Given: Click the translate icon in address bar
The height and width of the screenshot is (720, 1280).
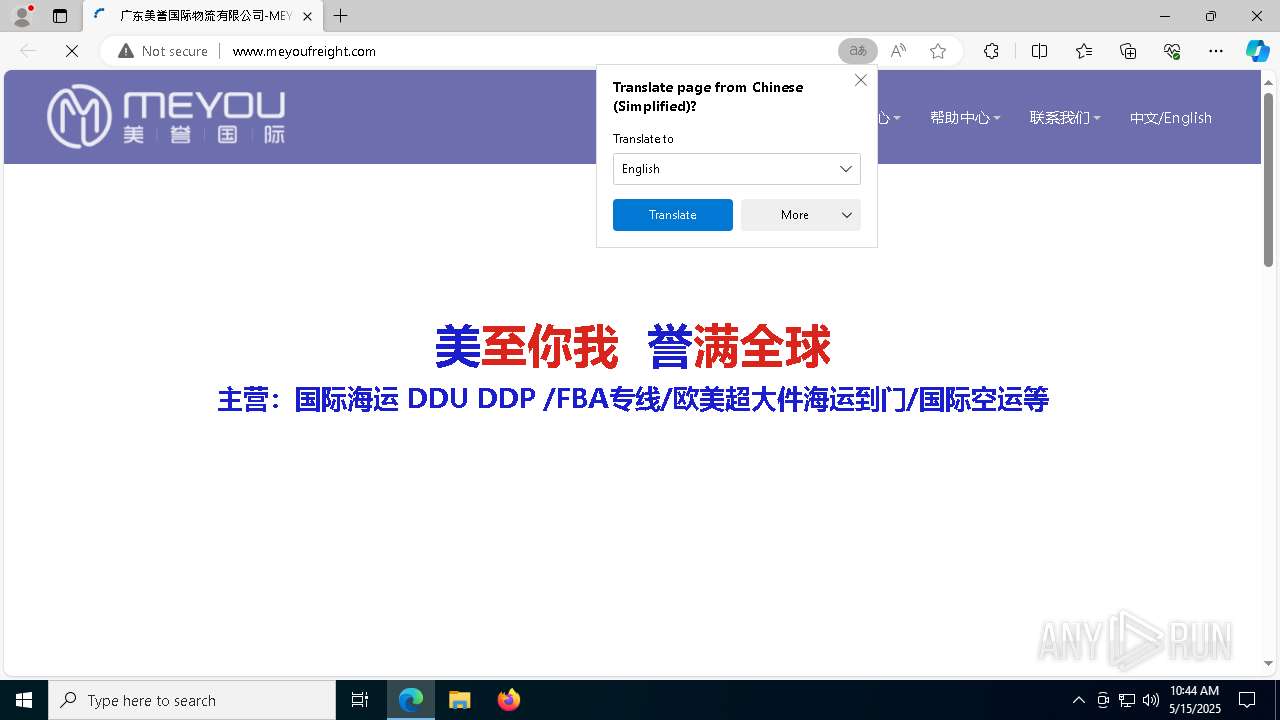Looking at the screenshot, I should 858,51.
